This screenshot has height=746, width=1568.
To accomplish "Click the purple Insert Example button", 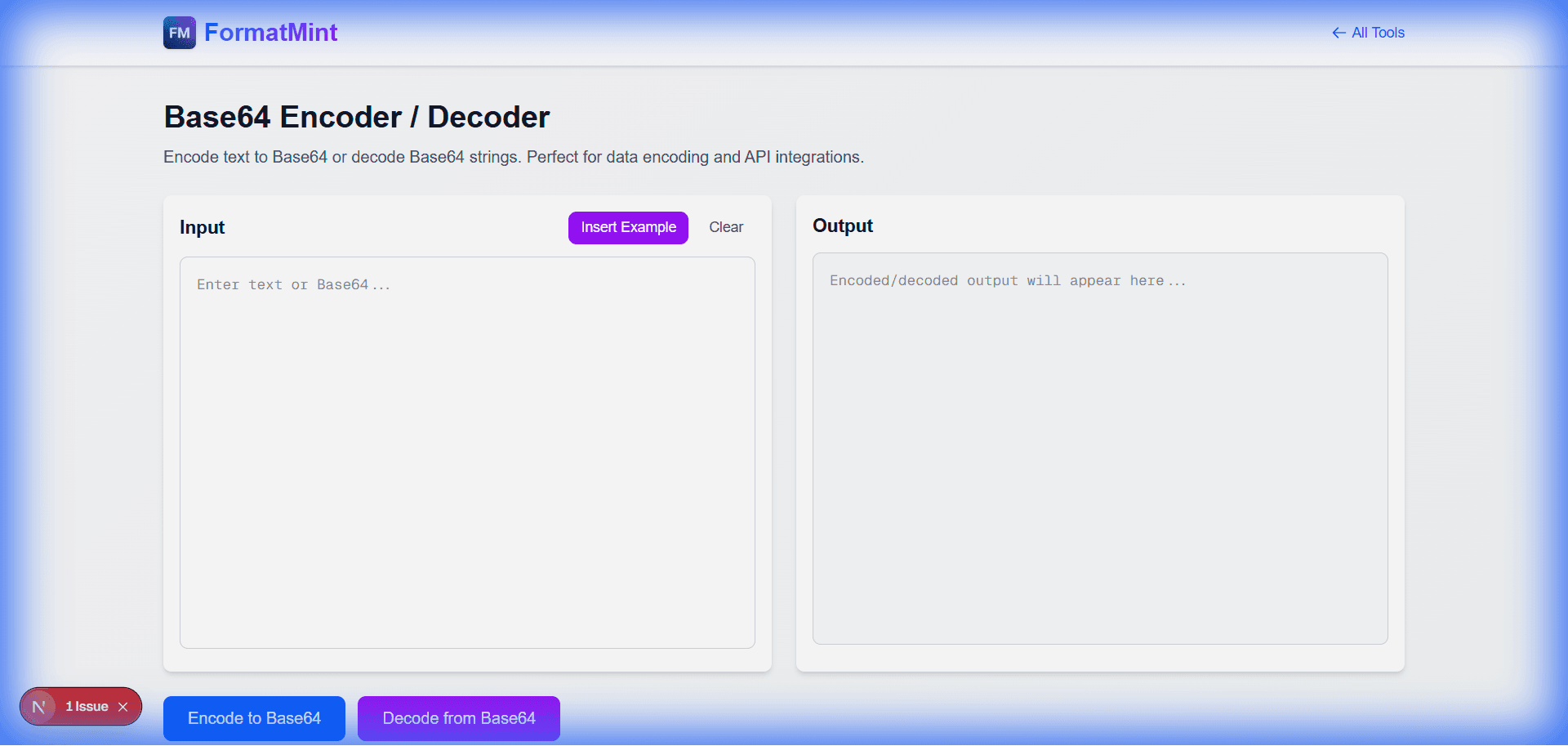I will point(628,227).
